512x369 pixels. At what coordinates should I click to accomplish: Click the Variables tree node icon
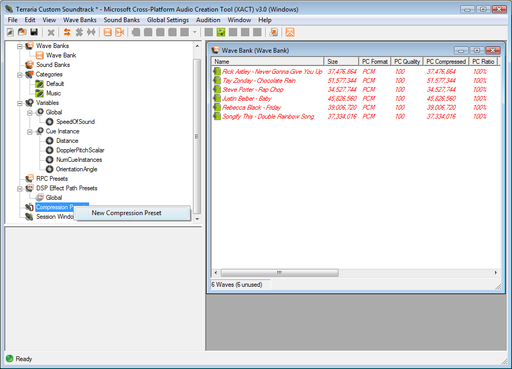click(30, 103)
